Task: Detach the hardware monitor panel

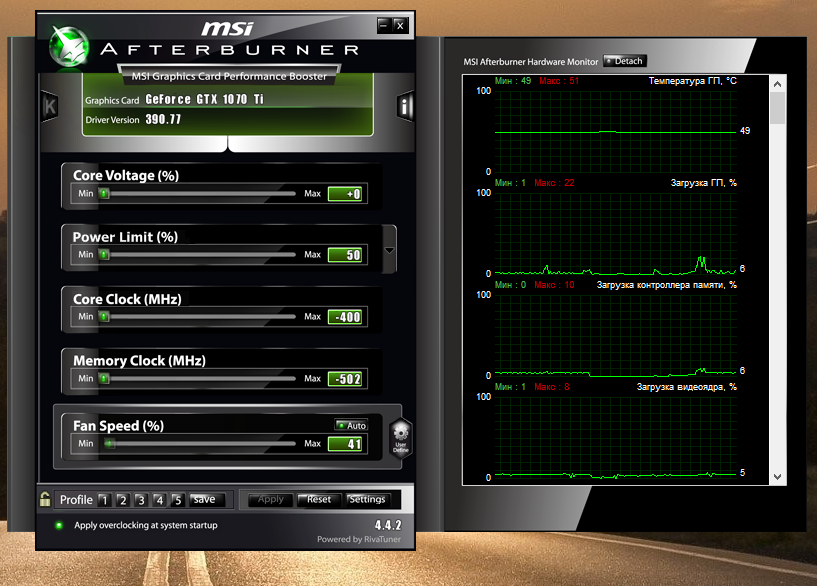Action: (x=625, y=61)
